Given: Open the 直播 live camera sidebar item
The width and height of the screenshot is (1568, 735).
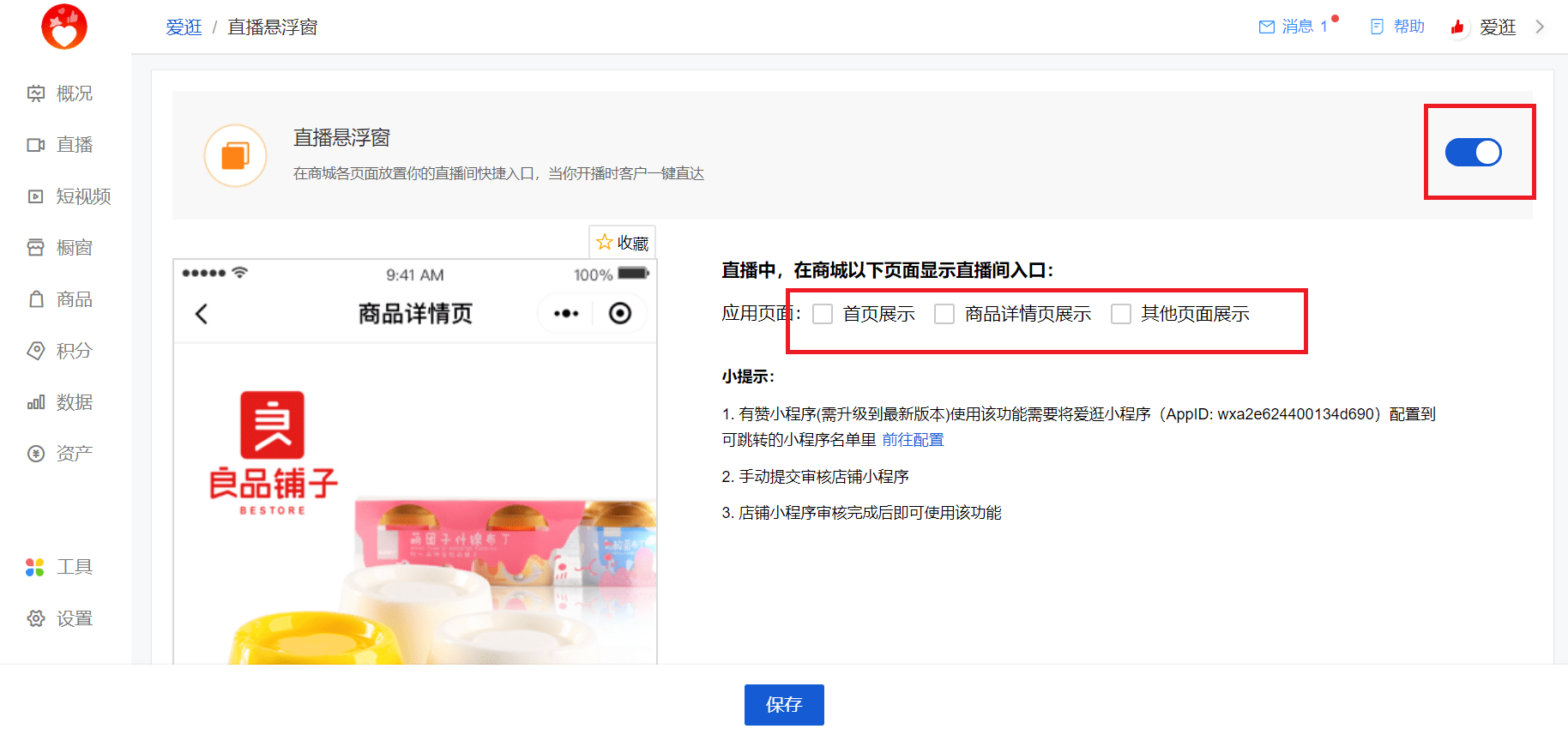Looking at the screenshot, I should click(36, 145).
